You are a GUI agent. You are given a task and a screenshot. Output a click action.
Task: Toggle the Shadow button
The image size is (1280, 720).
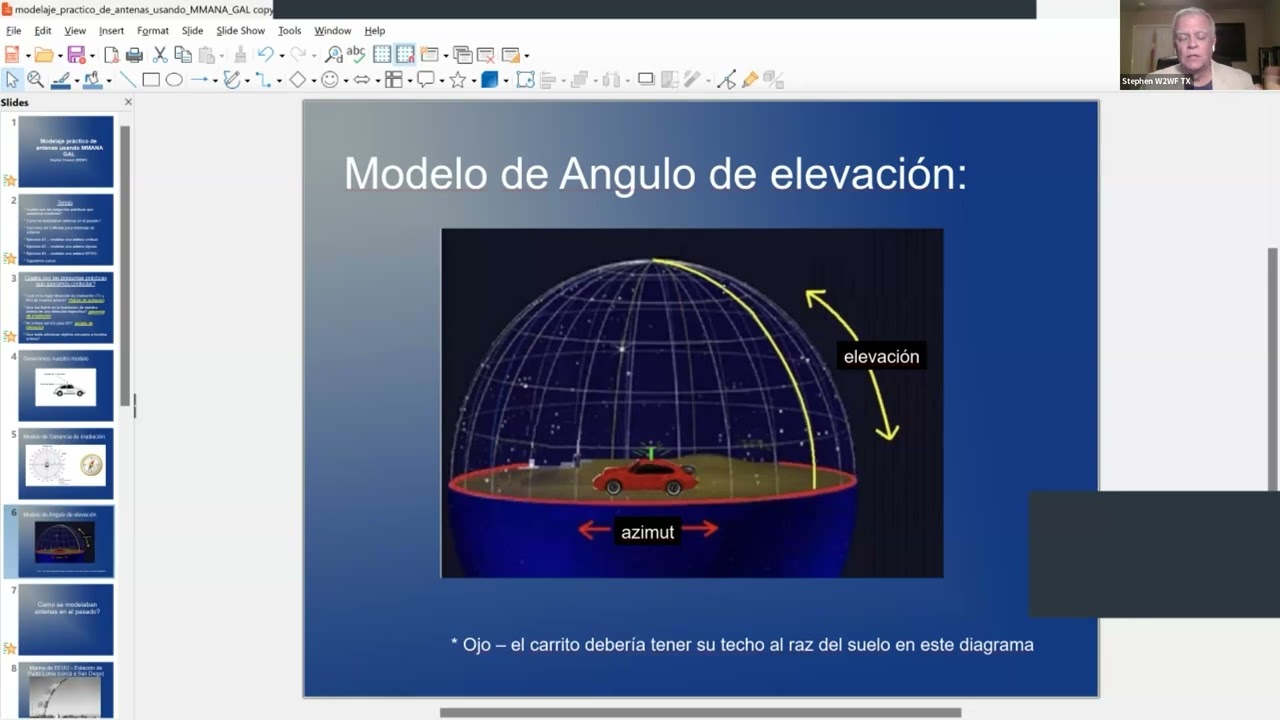[x=646, y=80]
